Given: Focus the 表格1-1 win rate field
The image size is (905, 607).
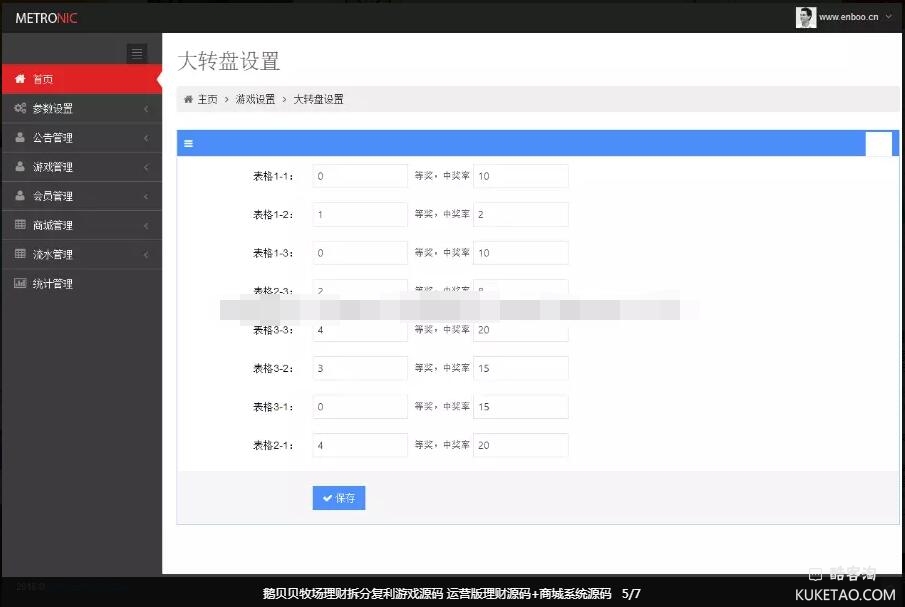Looking at the screenshot, I should (521, 176).
